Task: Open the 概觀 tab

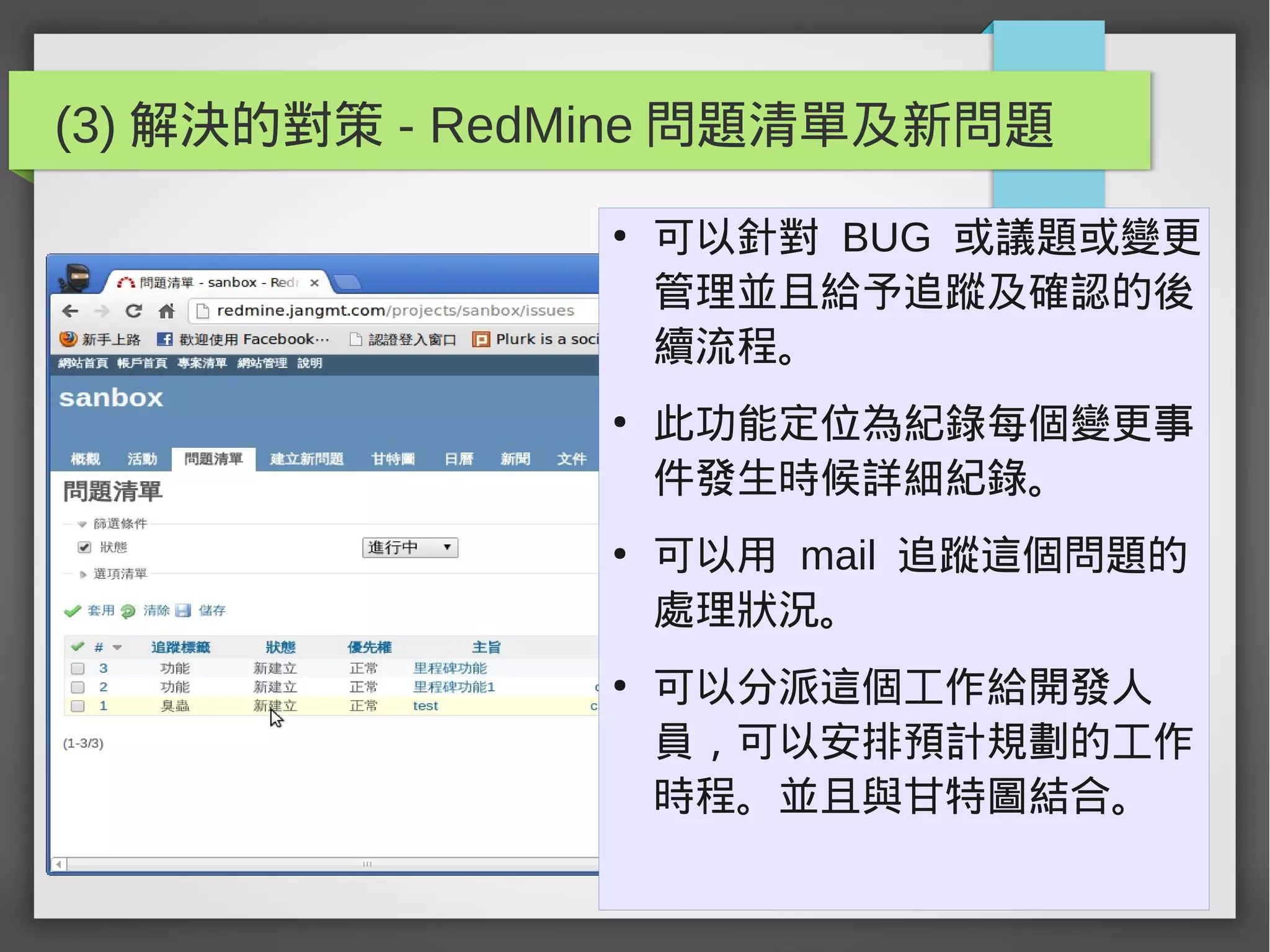Action: tap(85, 459)
